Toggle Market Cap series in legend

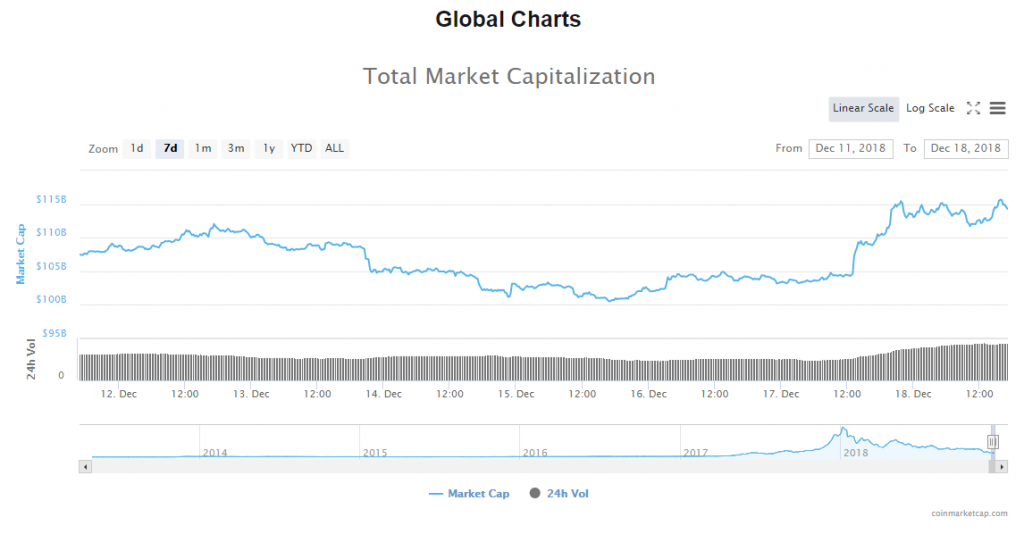(x=469, y=493)
